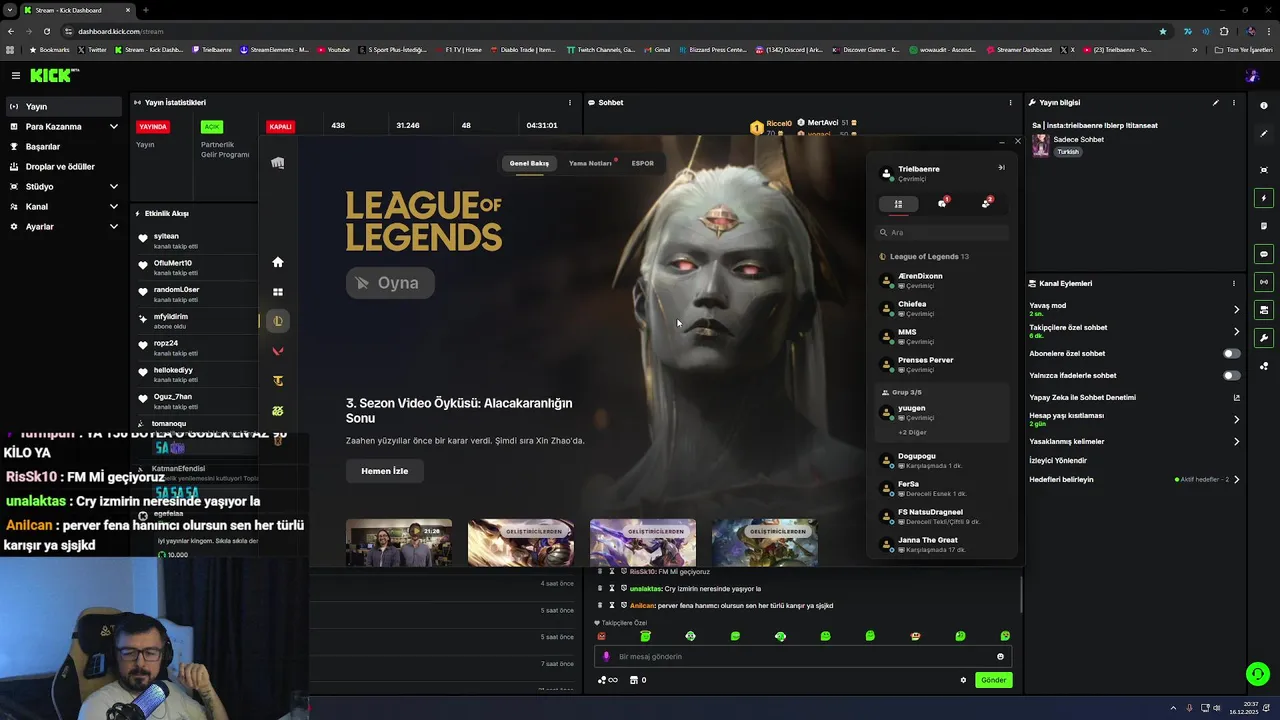Viewport: 1280px width, 720px height.
Task: Open friend Prenses Perver in list
Action: (x=942, y=364)
